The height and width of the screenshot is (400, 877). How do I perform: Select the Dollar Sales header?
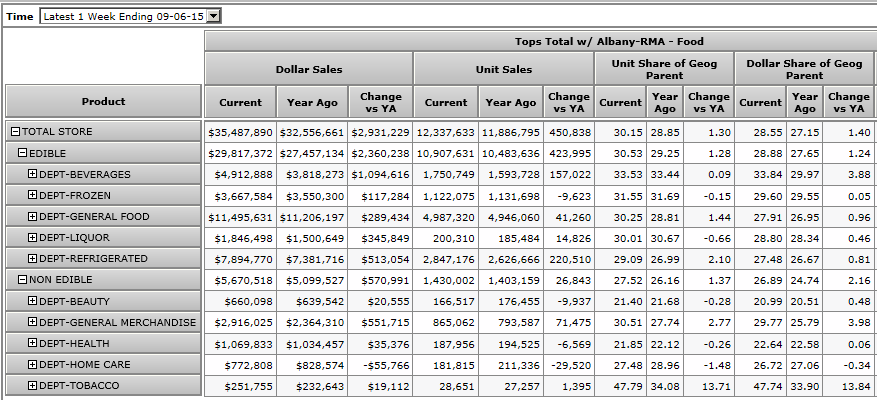pos(308,69)
